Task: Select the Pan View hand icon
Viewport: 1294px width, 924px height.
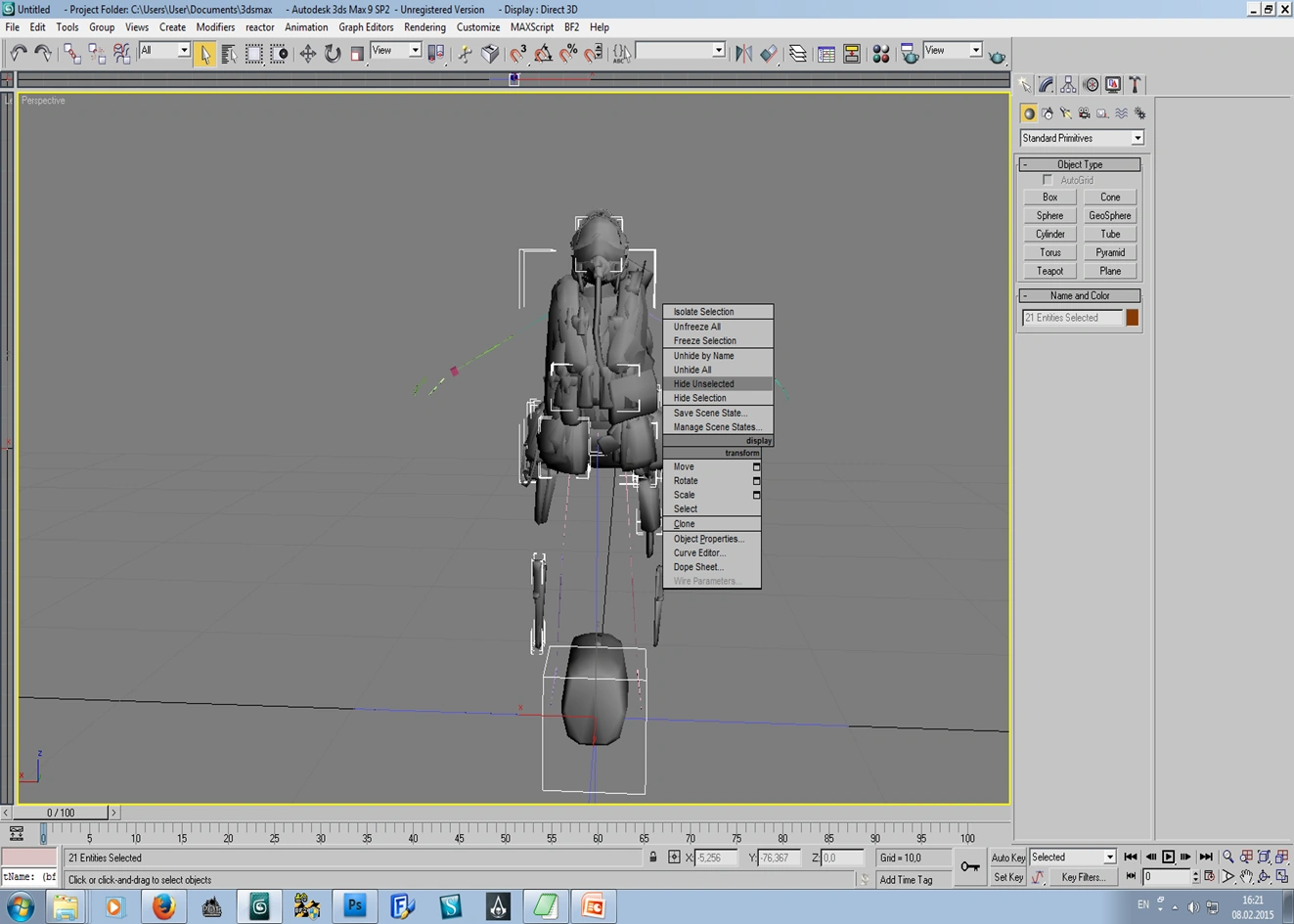Action: point(1246,877)
